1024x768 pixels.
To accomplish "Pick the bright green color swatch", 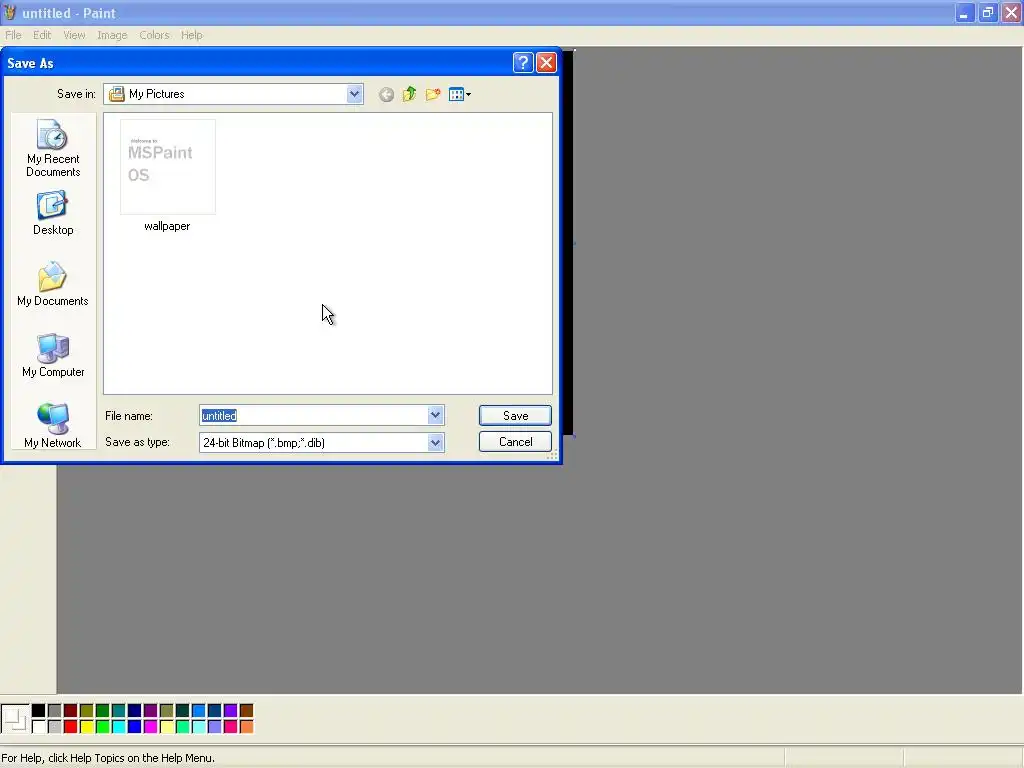I will 103,726.
